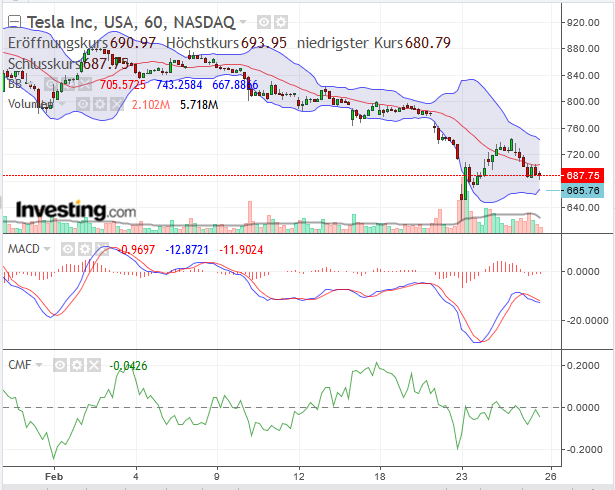
Task: Click date 12 on the time axis
Action: point(299,477)
